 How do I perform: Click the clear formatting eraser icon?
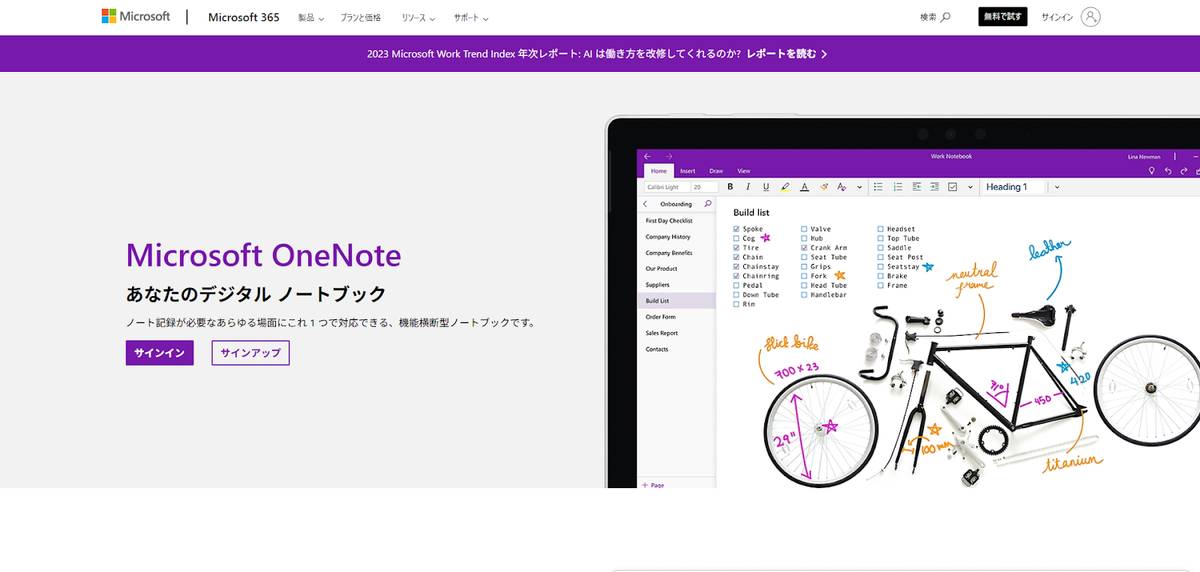coord(824,187)
